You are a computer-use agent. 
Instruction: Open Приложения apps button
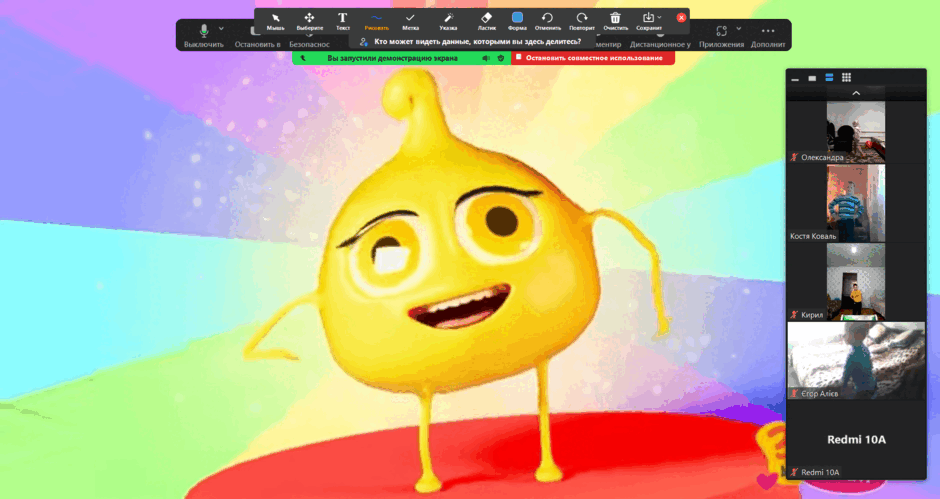click(721, 35)
